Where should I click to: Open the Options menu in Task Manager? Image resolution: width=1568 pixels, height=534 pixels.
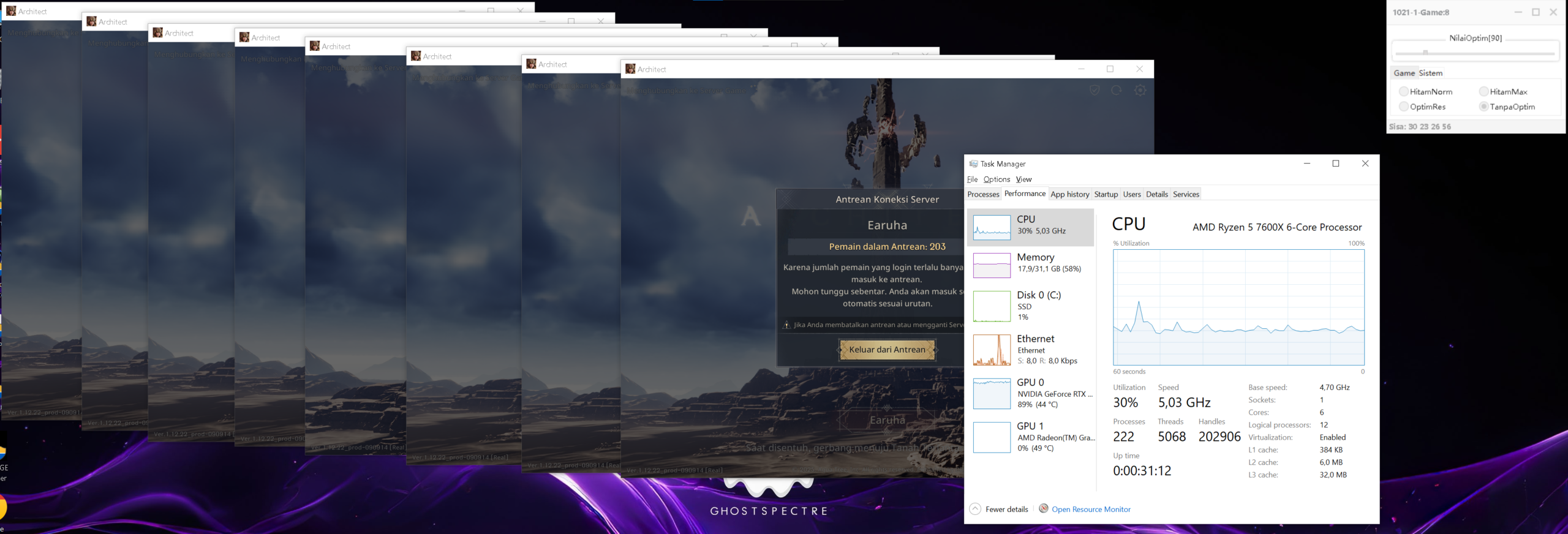pos(997,179)
